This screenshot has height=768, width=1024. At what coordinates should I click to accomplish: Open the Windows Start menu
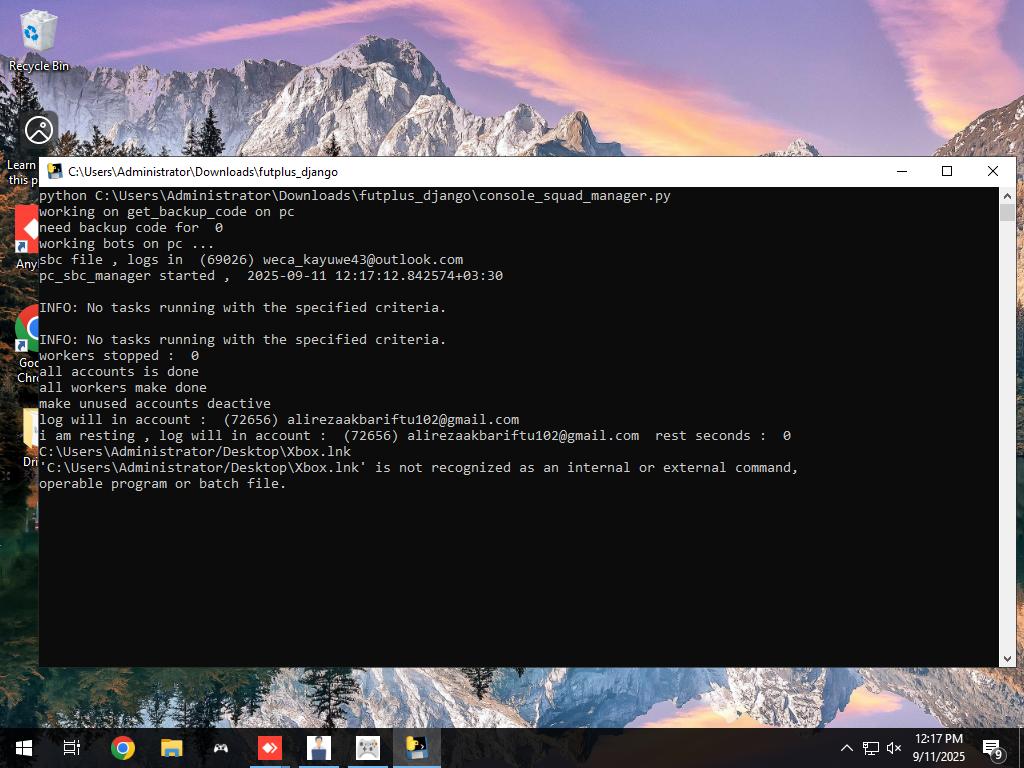pos(23,748)
